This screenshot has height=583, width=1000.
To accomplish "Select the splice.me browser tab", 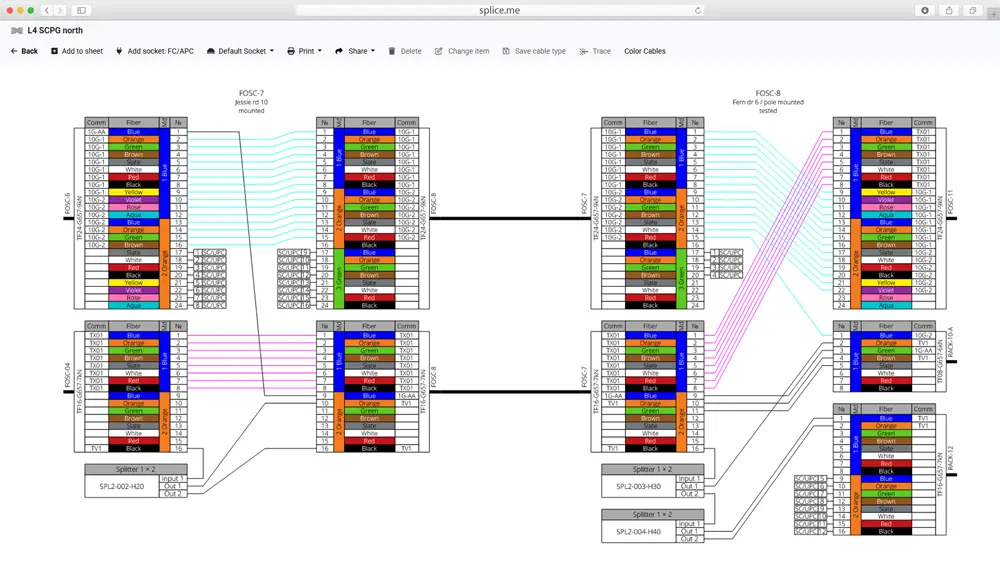I will click(x=500, y=10).
